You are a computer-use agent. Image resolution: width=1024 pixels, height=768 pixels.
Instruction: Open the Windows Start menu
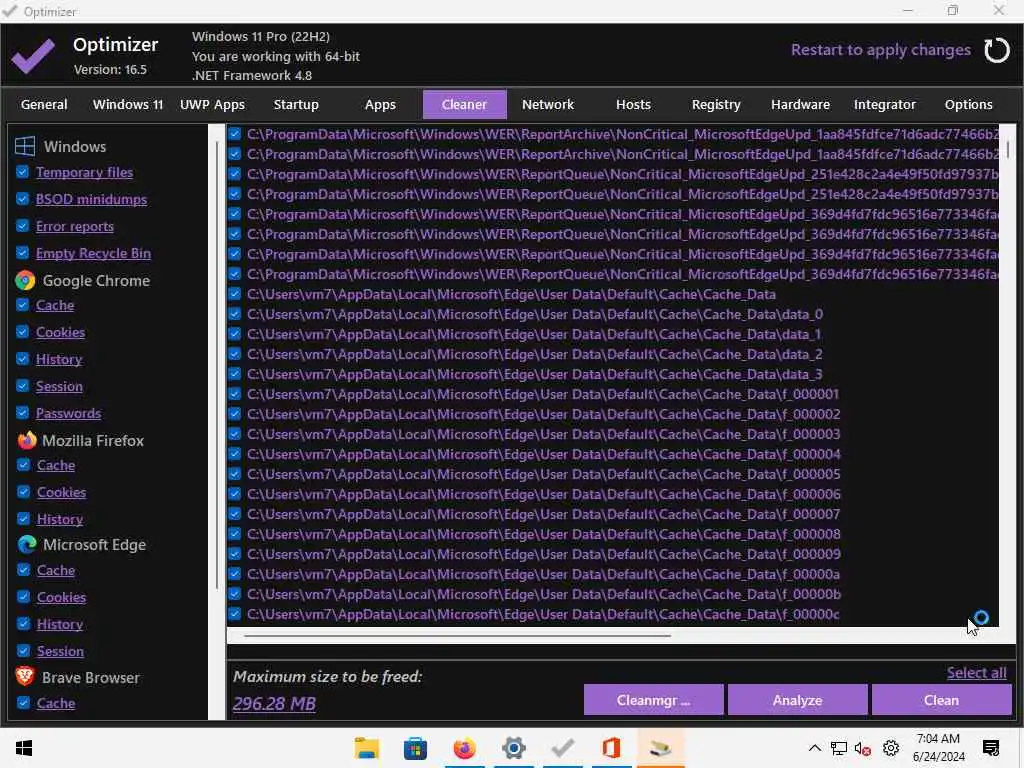(x=24, y=748)
